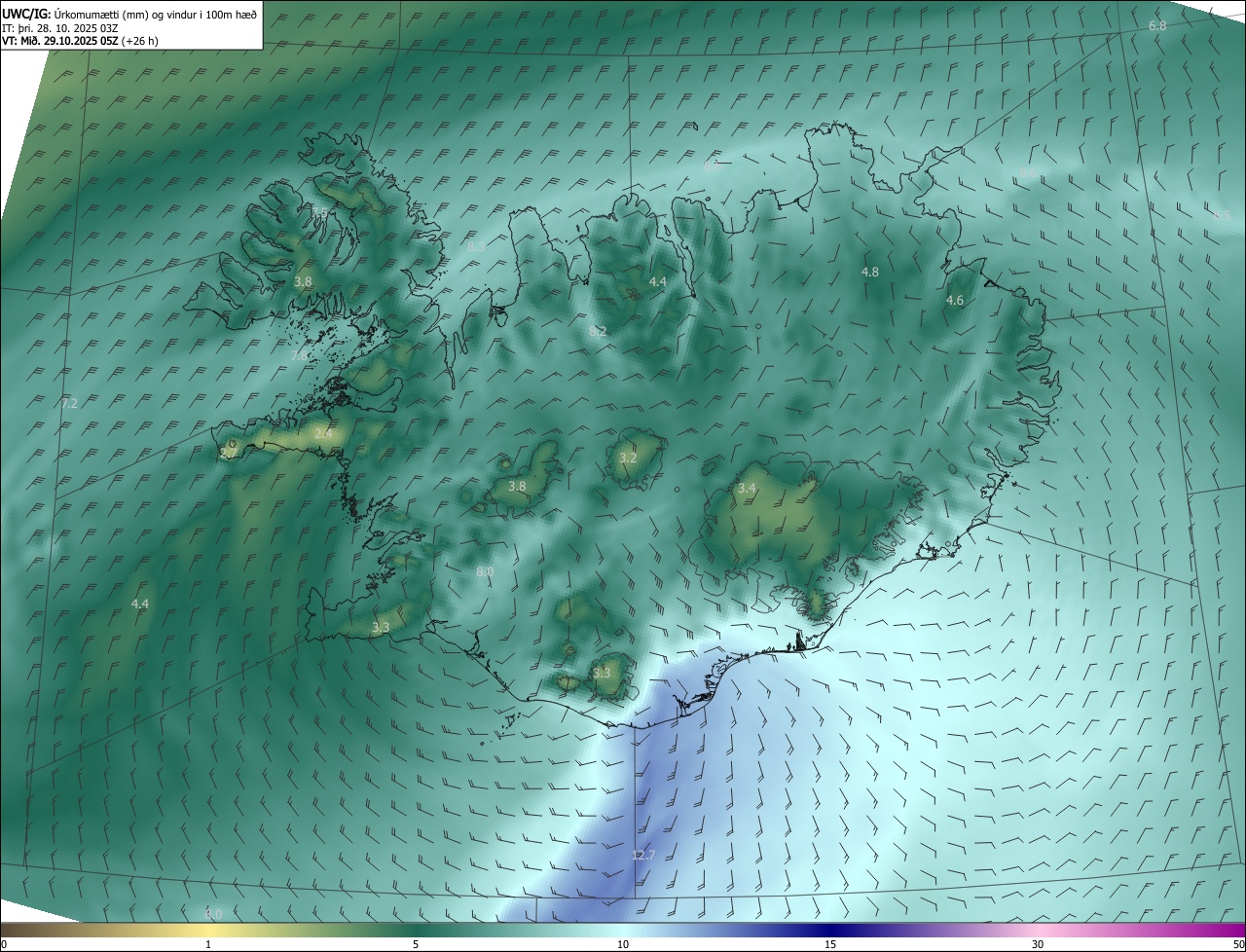Select the valid time 'VT: Mið. 29.10.2025 05Z (+26 h)'
The width and height of the screenshot is (1246, 952).
80,41
